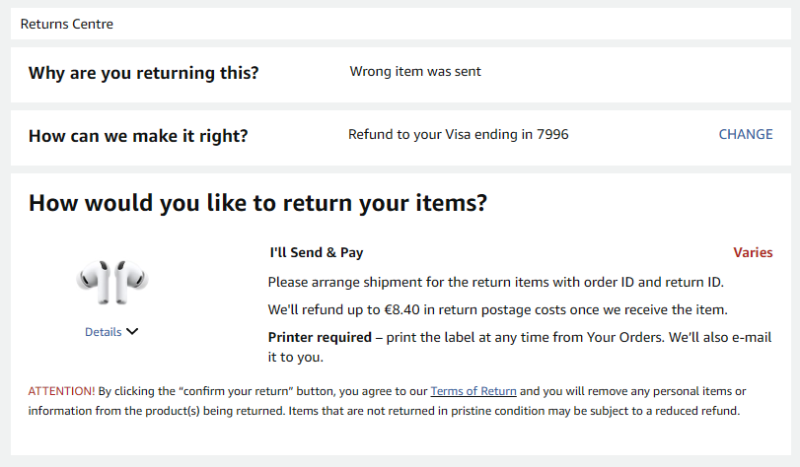Change the refund method via CHANGE
Viewport: 800px width, 467px height.
point(745,134)
